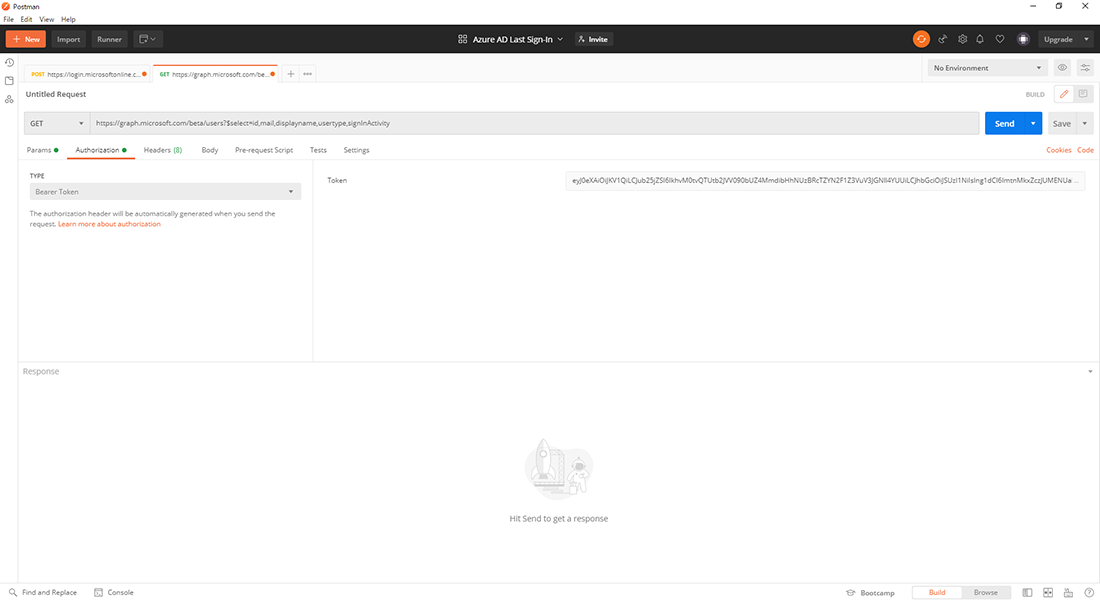Open keyboard shortcuts icon in status bar
Viewport: 1100px width, 602px height.
[1068, 593]
